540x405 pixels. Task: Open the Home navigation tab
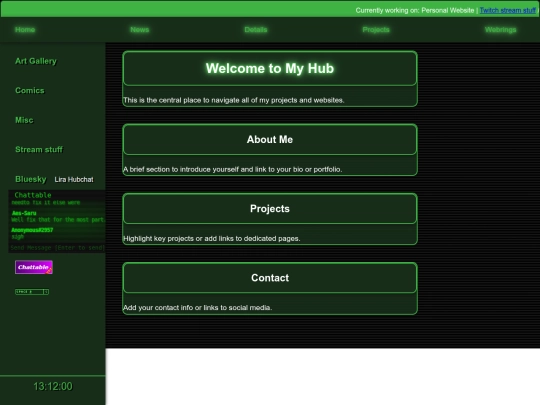tap(25, 30)
